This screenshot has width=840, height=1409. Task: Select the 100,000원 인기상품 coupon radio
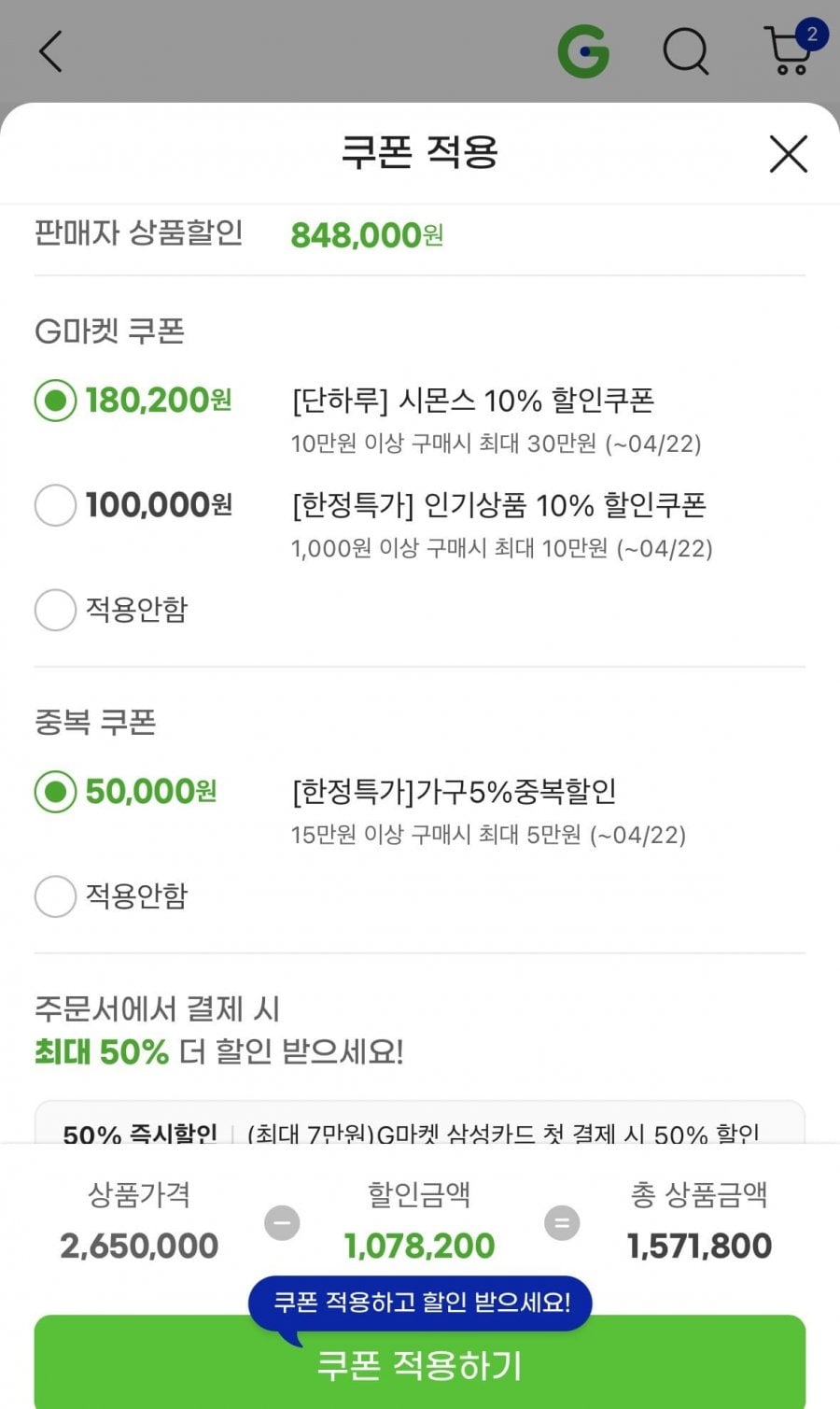(55, 505)
